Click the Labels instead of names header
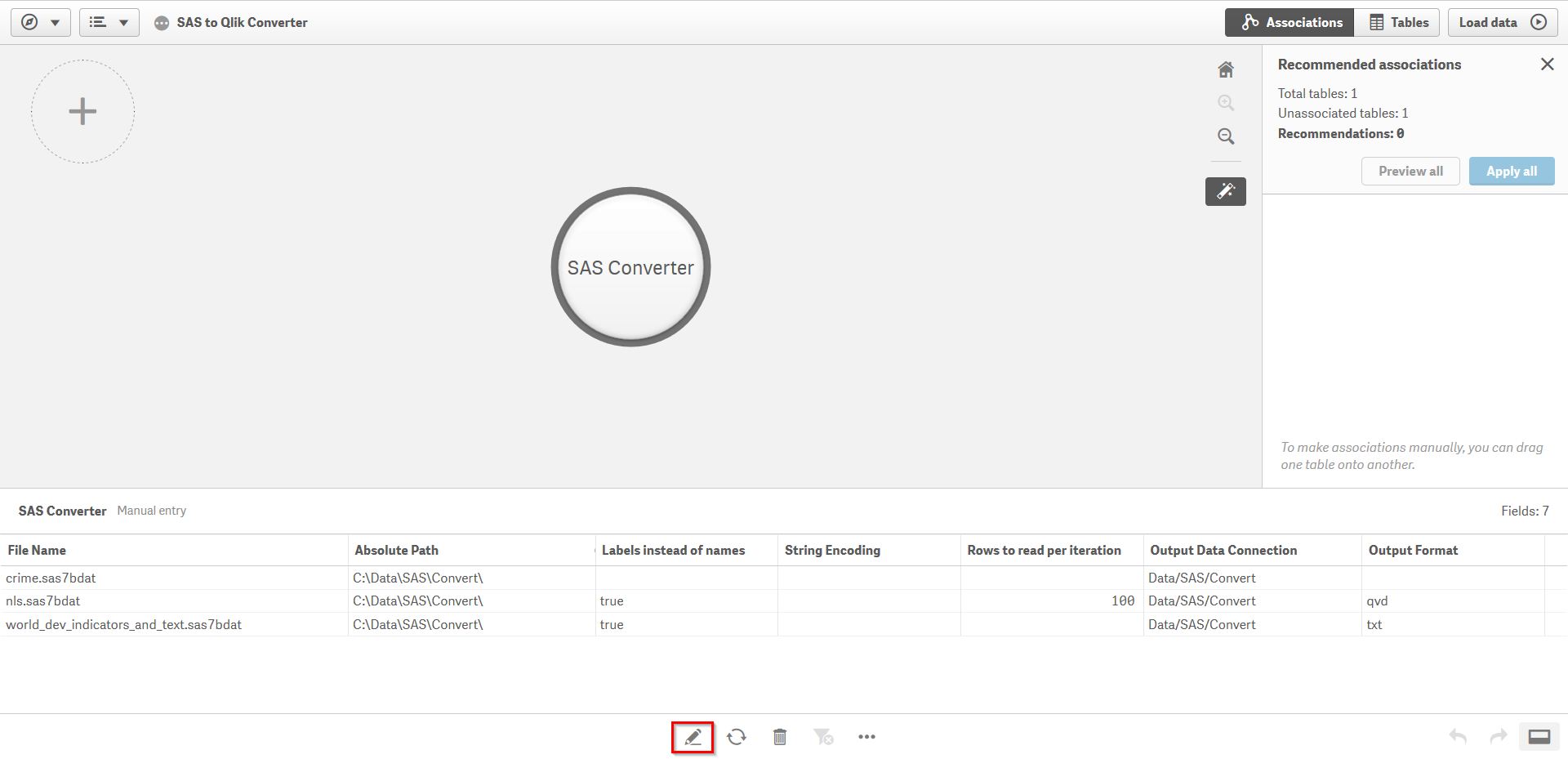 (687, 550)
